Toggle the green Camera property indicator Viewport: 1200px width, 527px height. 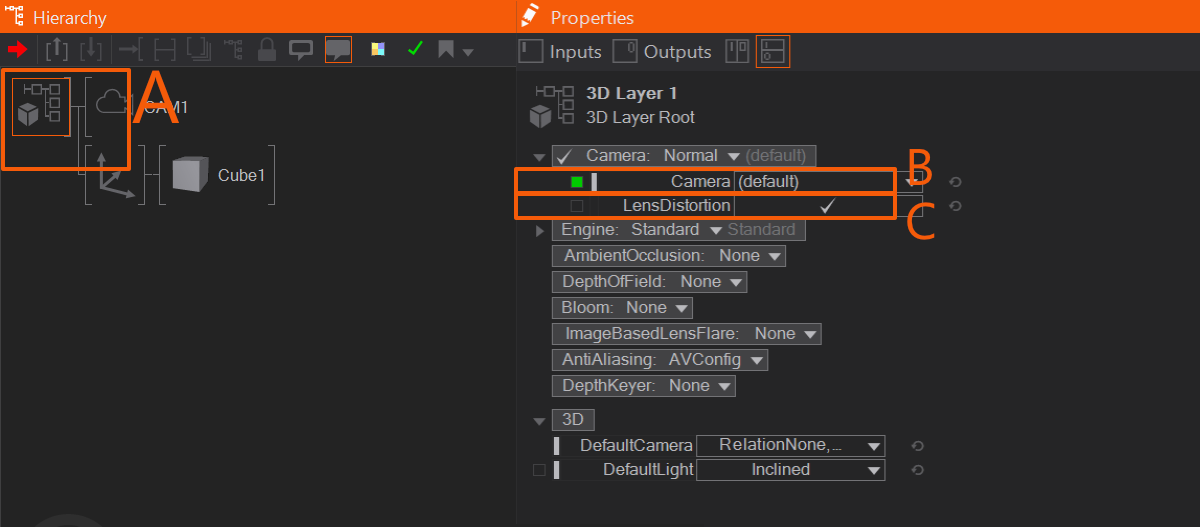577,182
